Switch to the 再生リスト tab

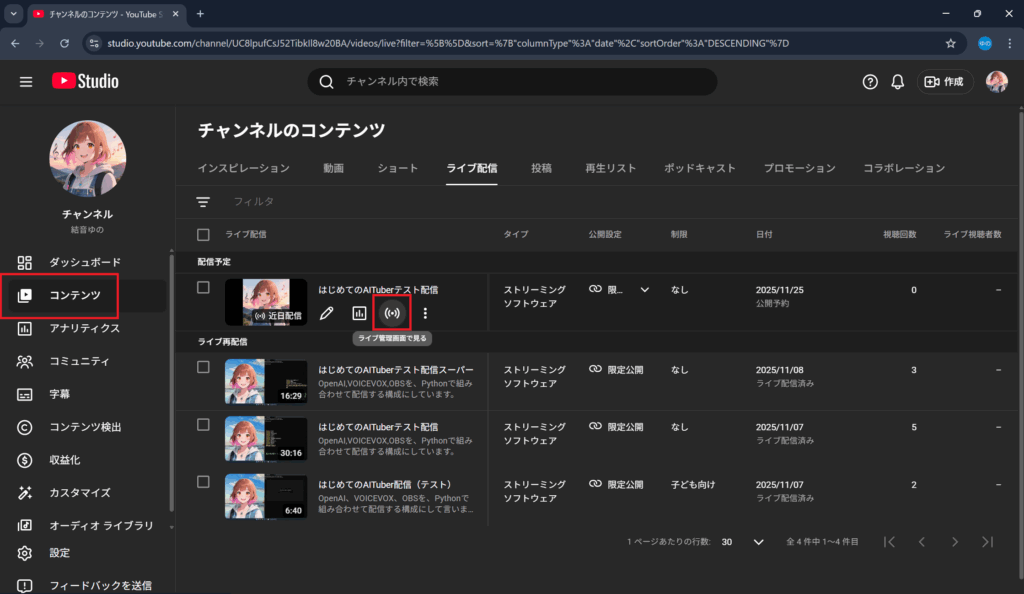(x=610, y=168)
